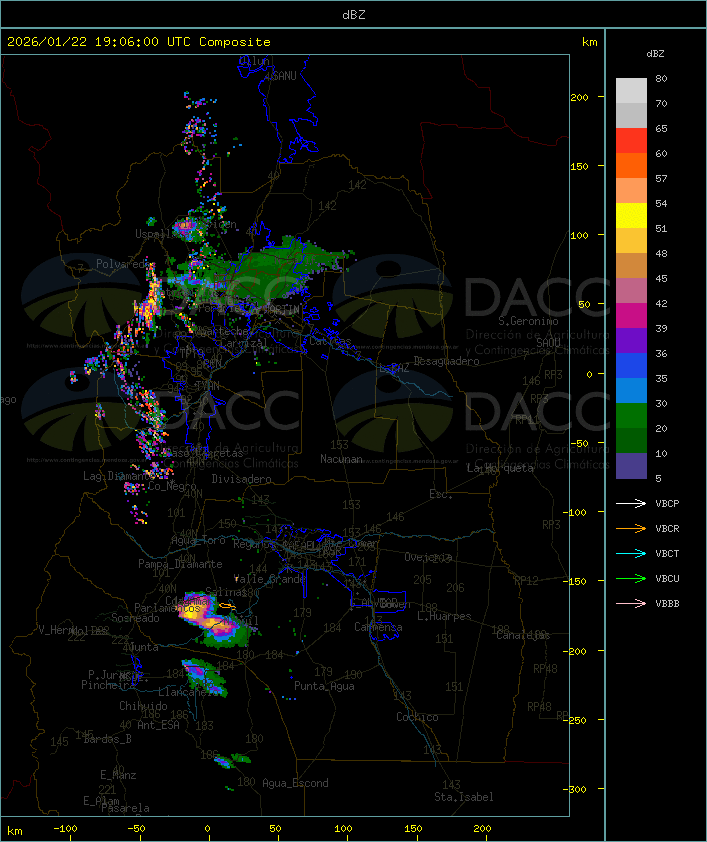707x842 pixels.
Task: Click the E_Manz place label
Action: pos(118,775)
